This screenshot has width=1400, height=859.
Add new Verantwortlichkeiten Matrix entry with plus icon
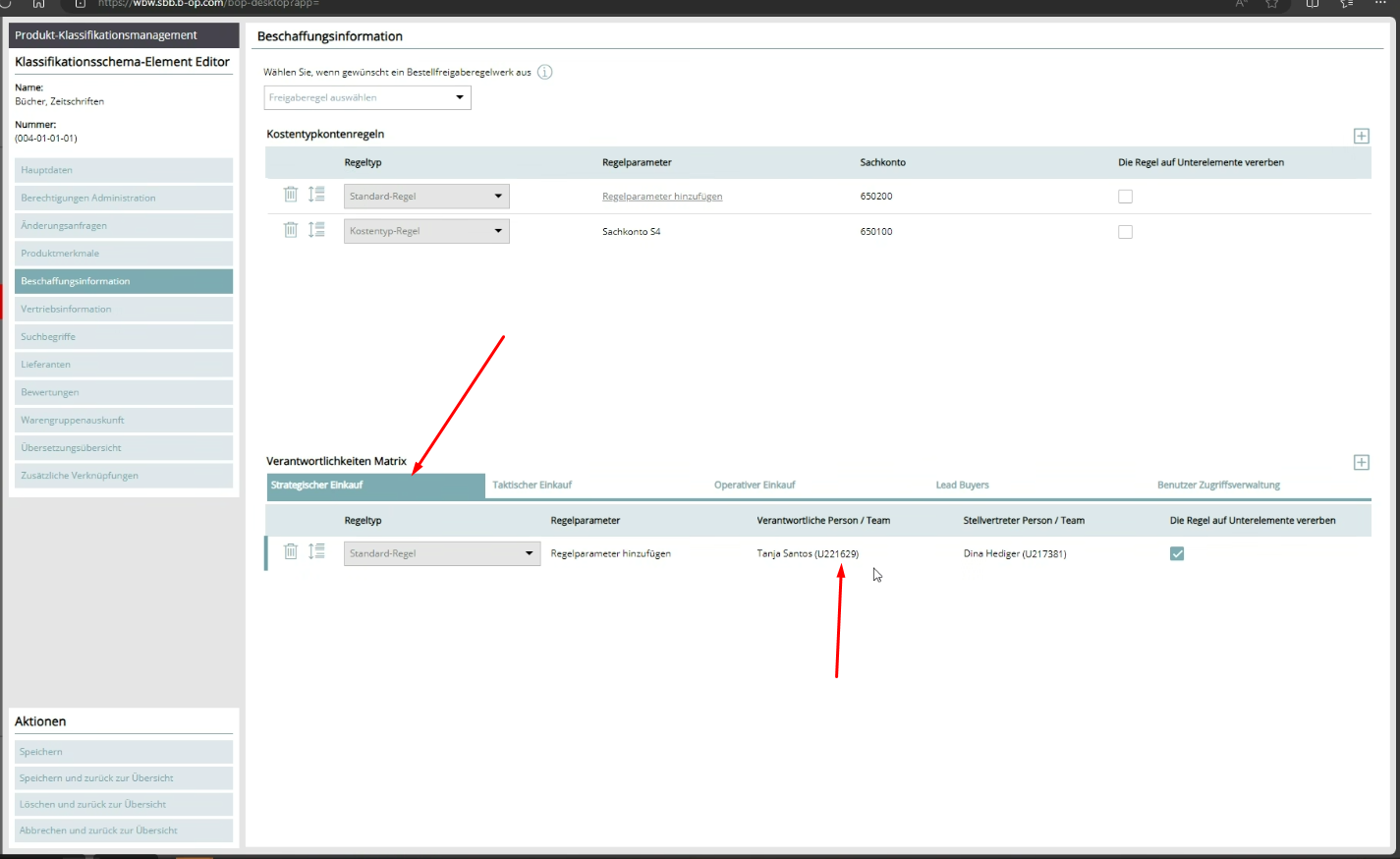1361,463
